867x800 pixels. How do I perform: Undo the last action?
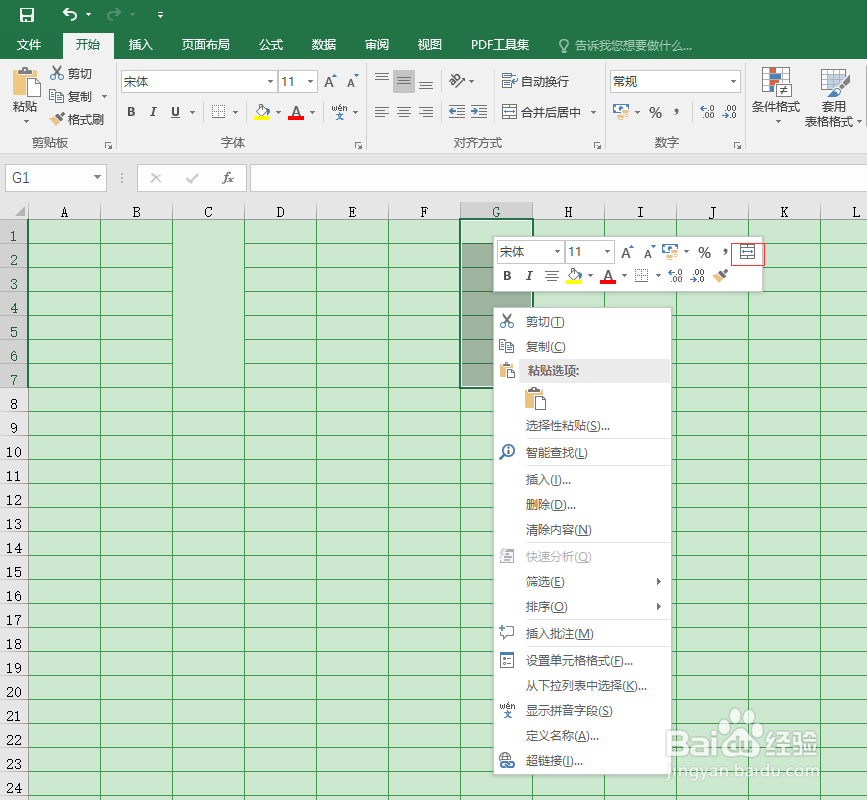(x=70, y=14)
